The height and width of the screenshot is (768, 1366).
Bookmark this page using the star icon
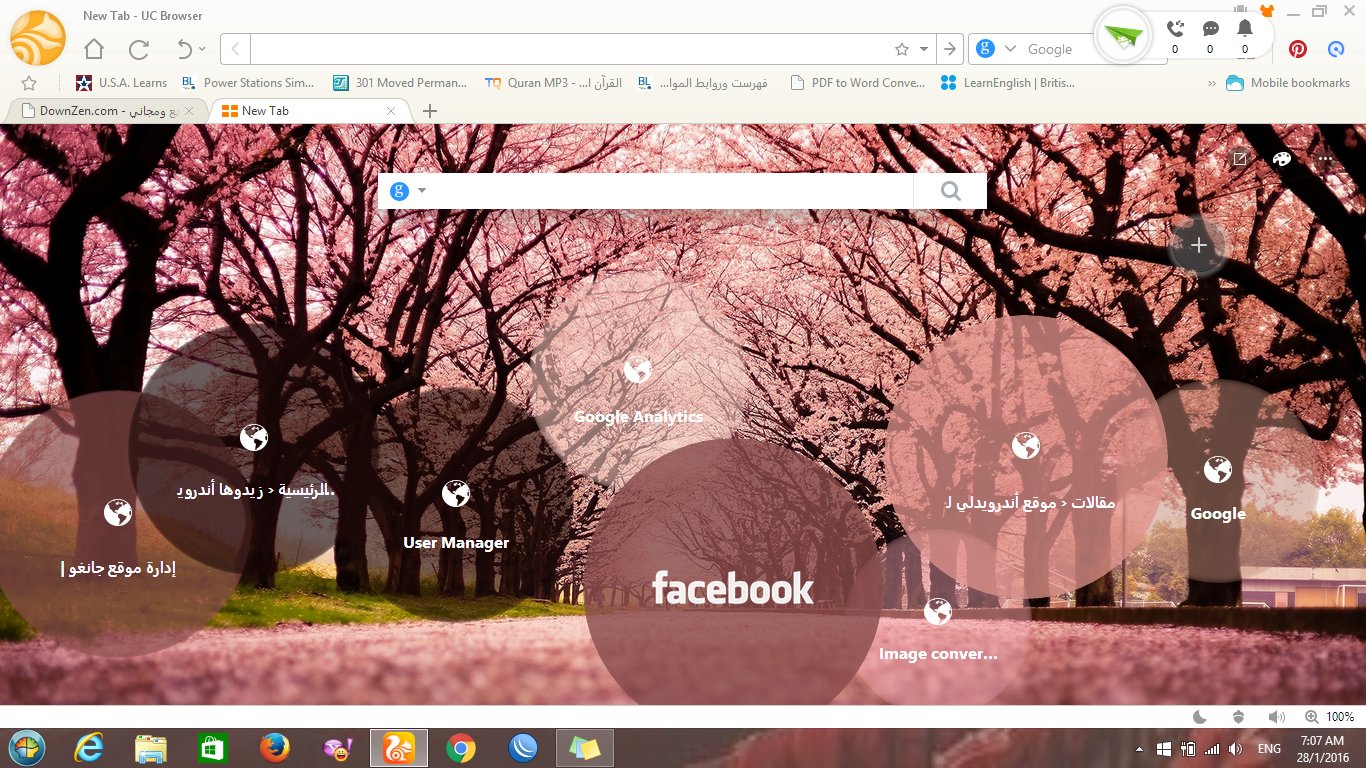coord(904,48)
